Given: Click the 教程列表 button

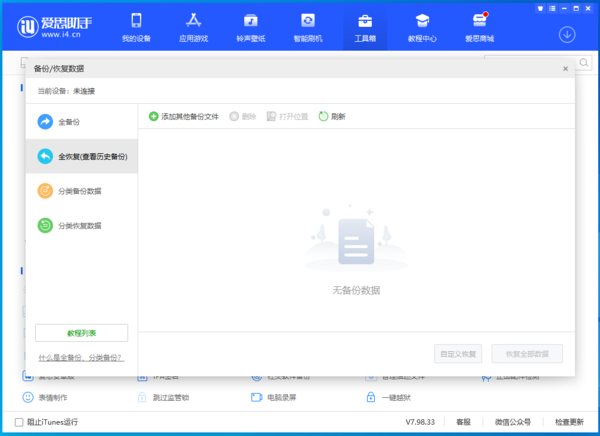Looking at the screenshot, I should point(81,333).
